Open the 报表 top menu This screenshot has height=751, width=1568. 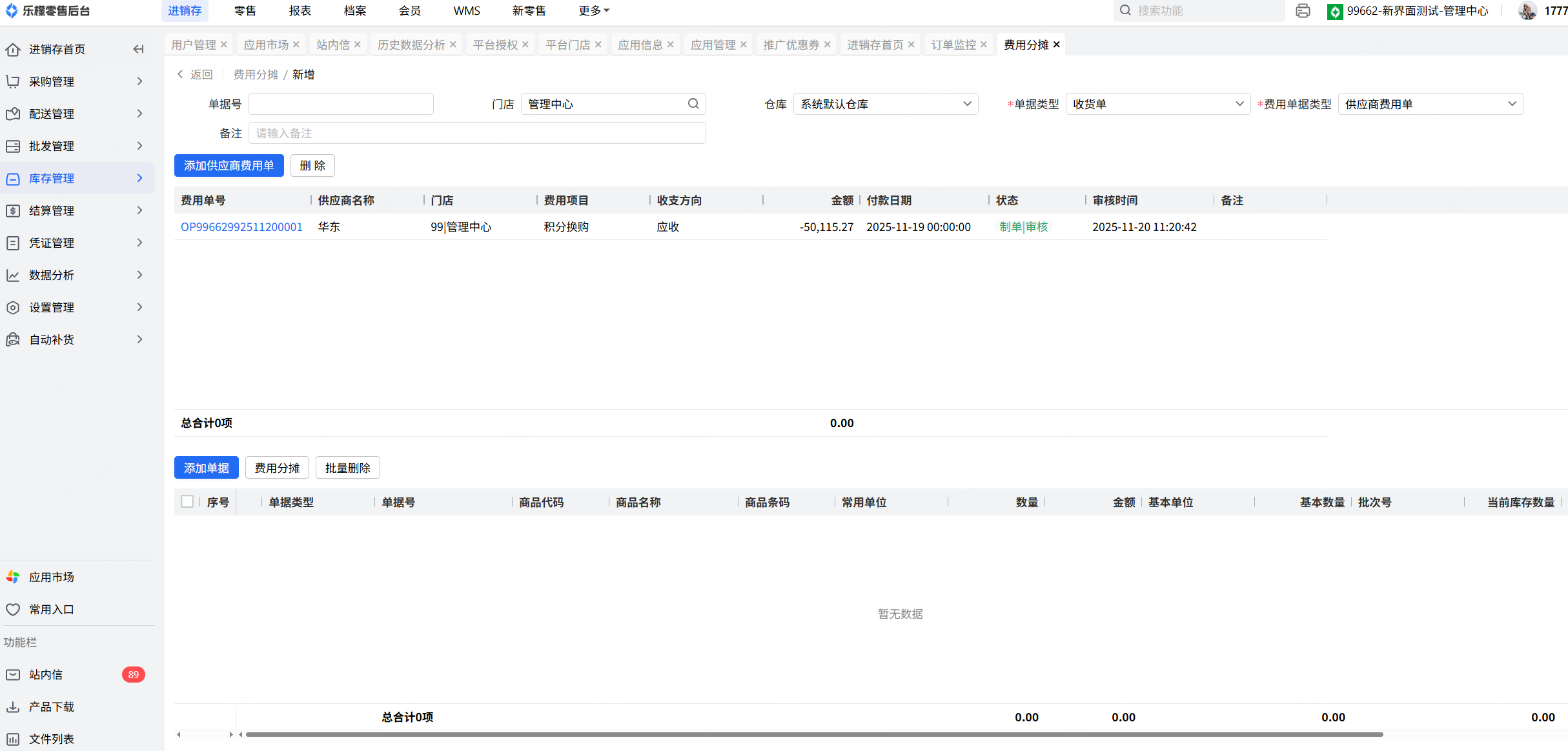coord(300,11)
